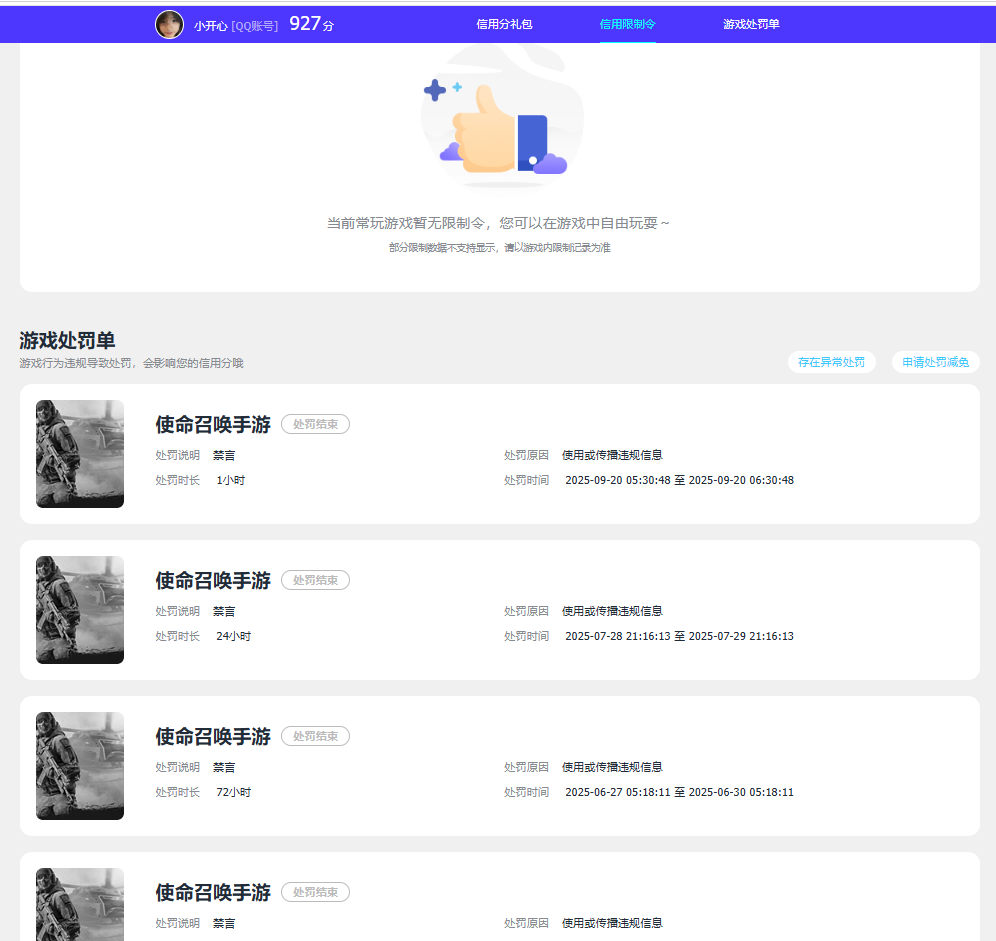Click 使命召唤手游 title of the 1小时 penalty
Image resolution: width=996 pixels, height=941 pixels.
click(x=213, y=424)
